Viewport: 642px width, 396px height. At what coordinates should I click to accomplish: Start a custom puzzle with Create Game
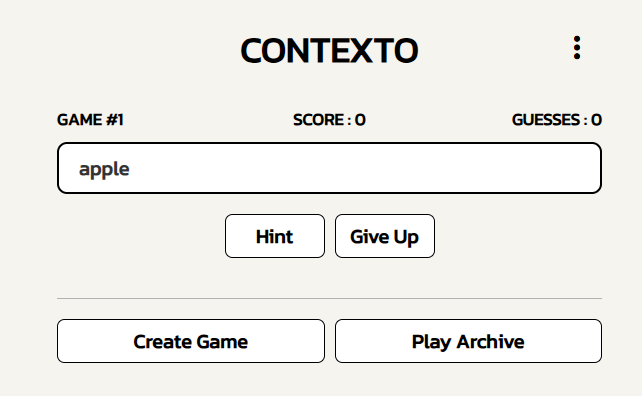click(191, 341)
